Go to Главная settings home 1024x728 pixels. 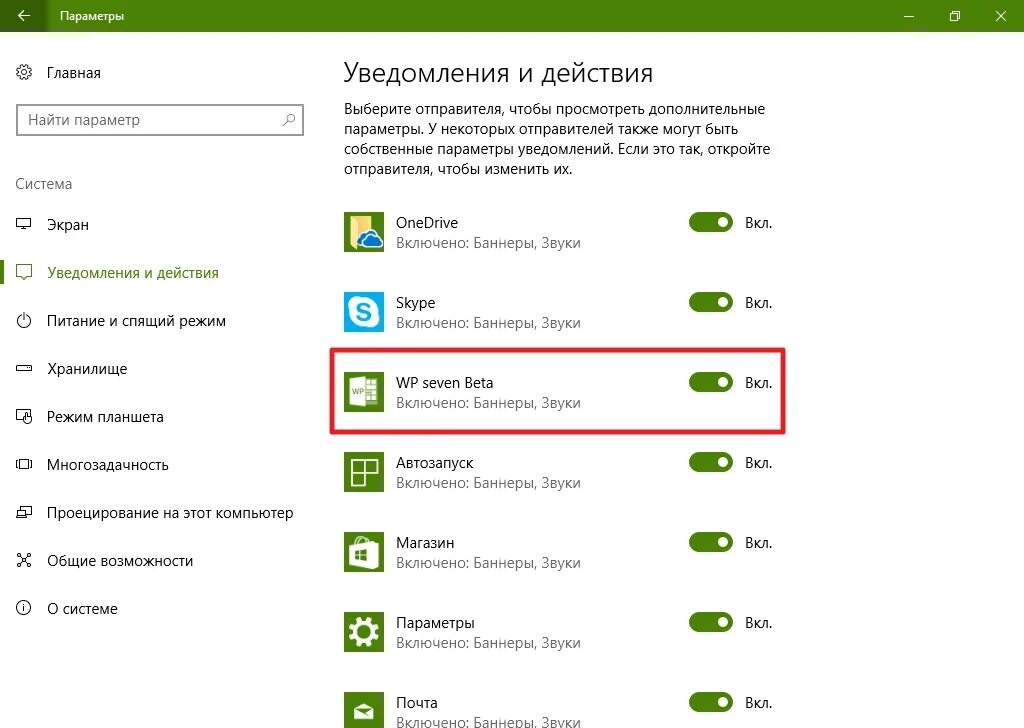click(74, 72)
